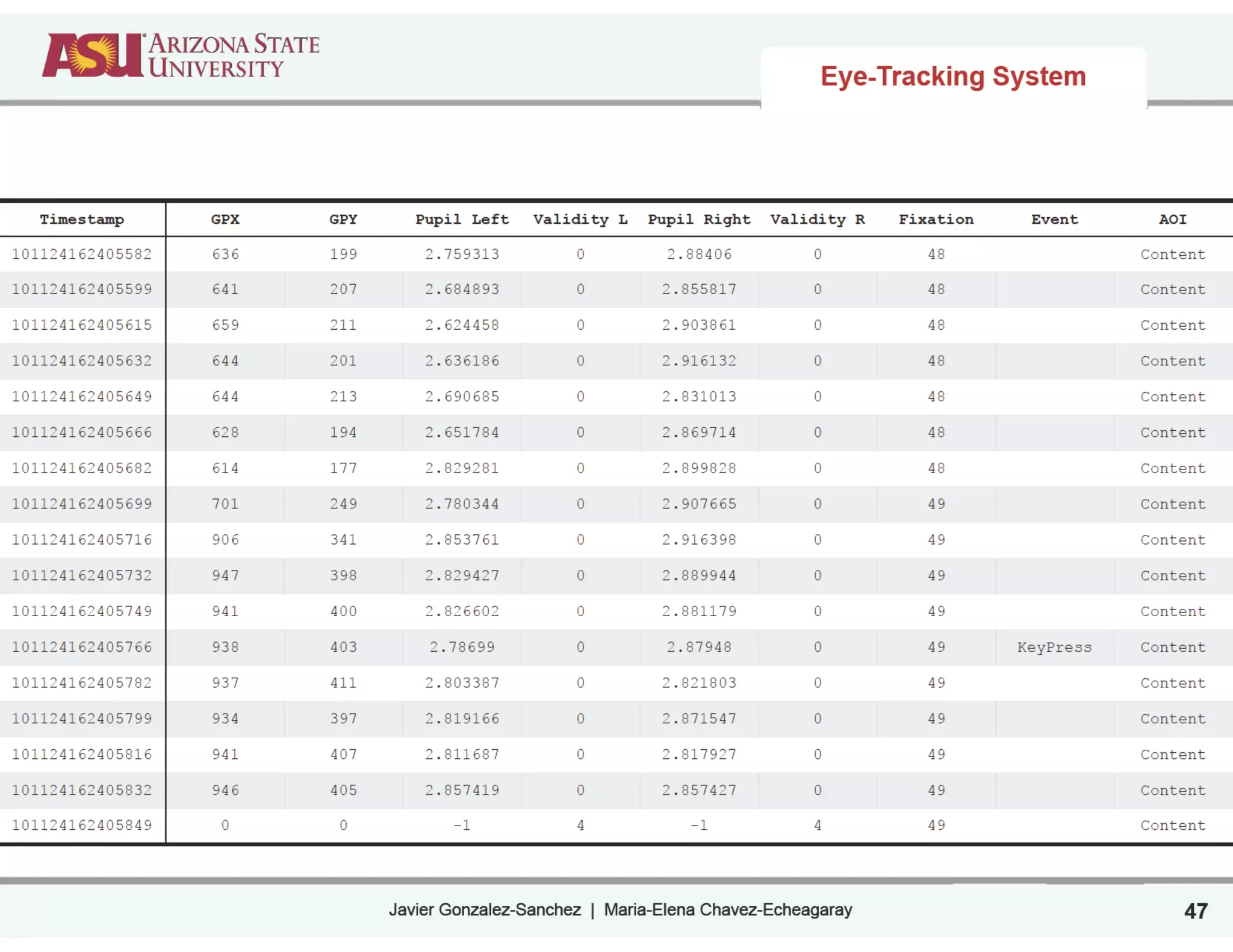Select timestamp 101124162405849

click(x=82, y=825)
